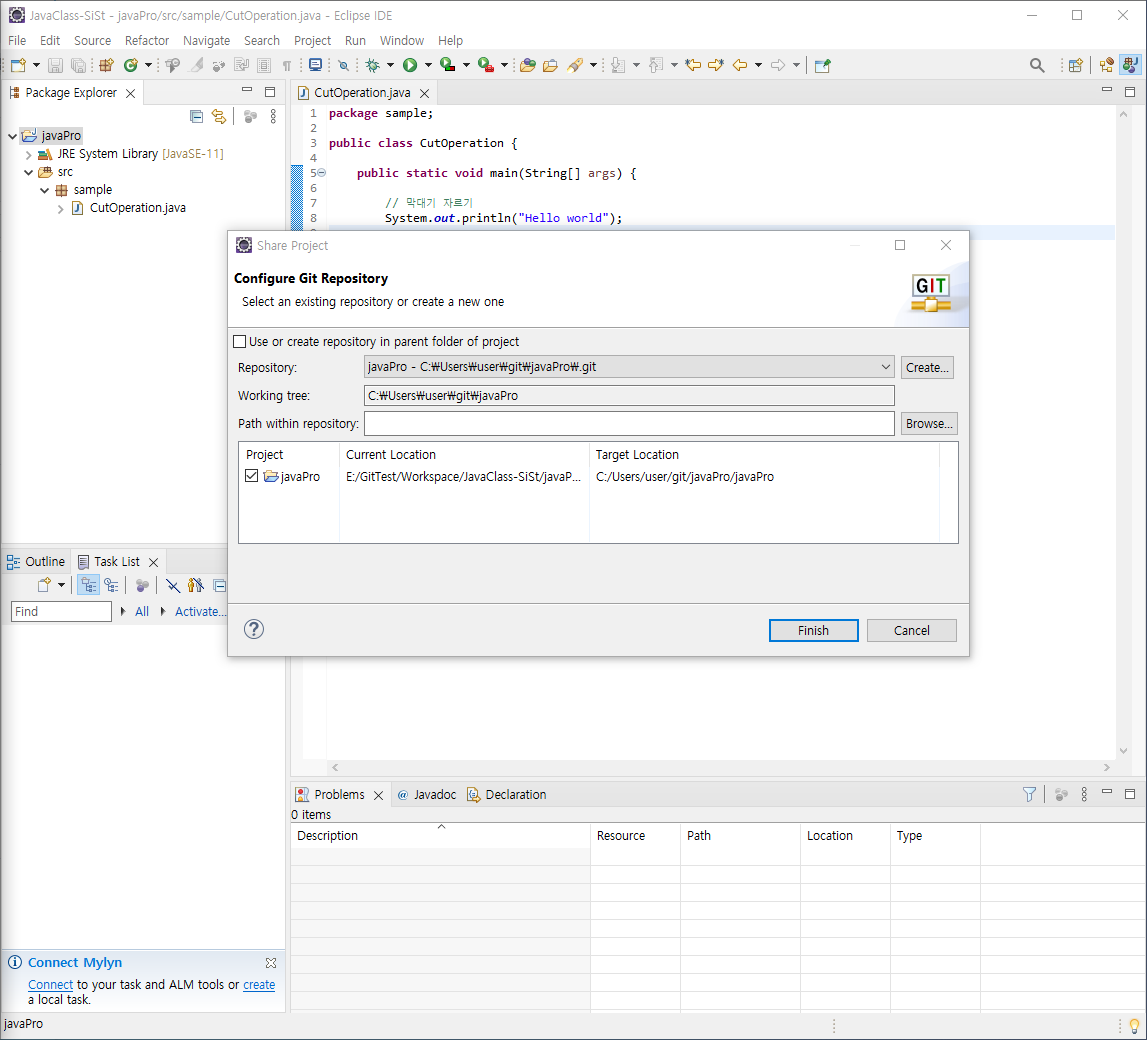
Task: Click the Coverage launch icon
Action: pos(448,65)
